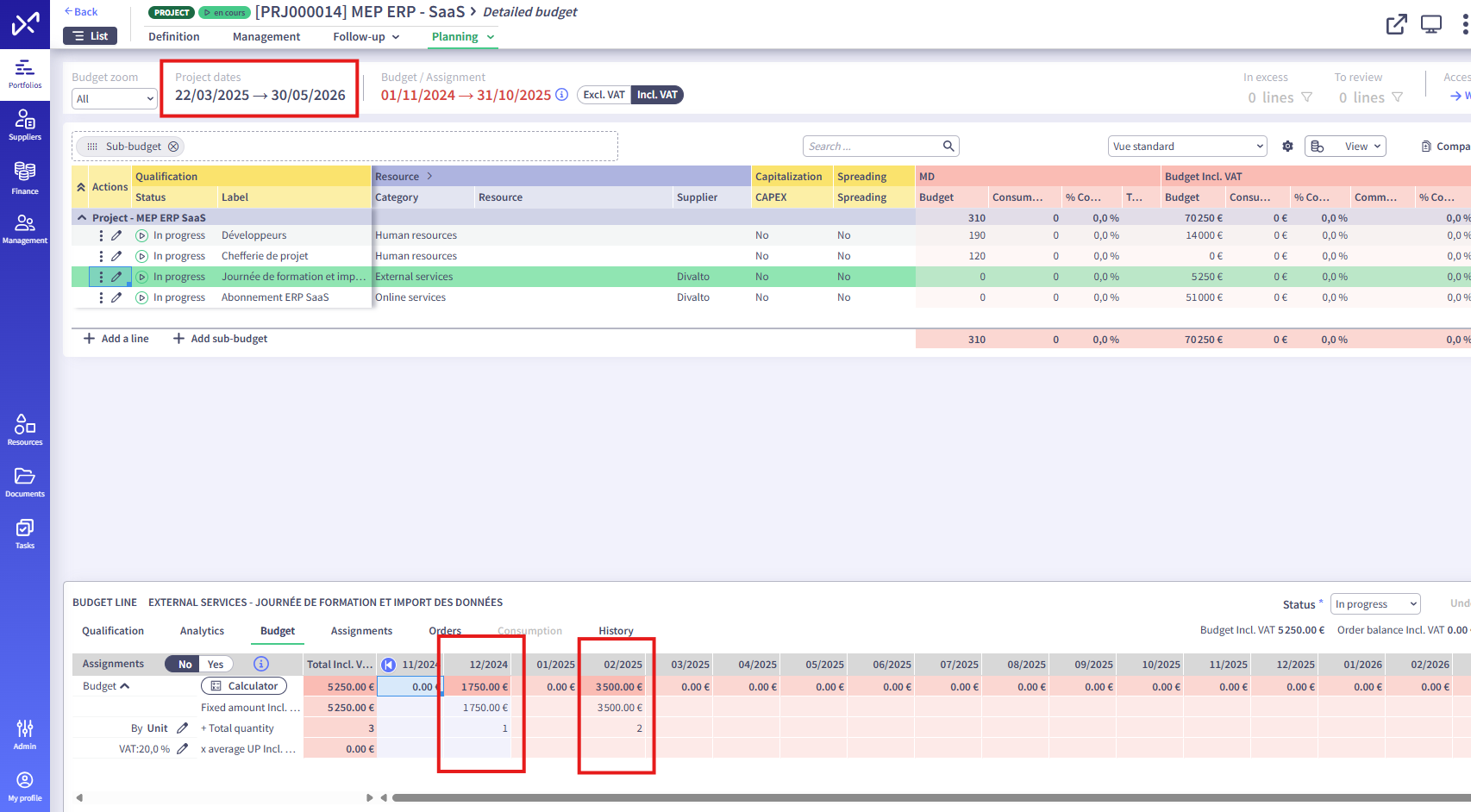The width and height of the screenshot is (1471, 812).
Task: Open row menu for Journée de formation line
Action: tap(101, 277)
